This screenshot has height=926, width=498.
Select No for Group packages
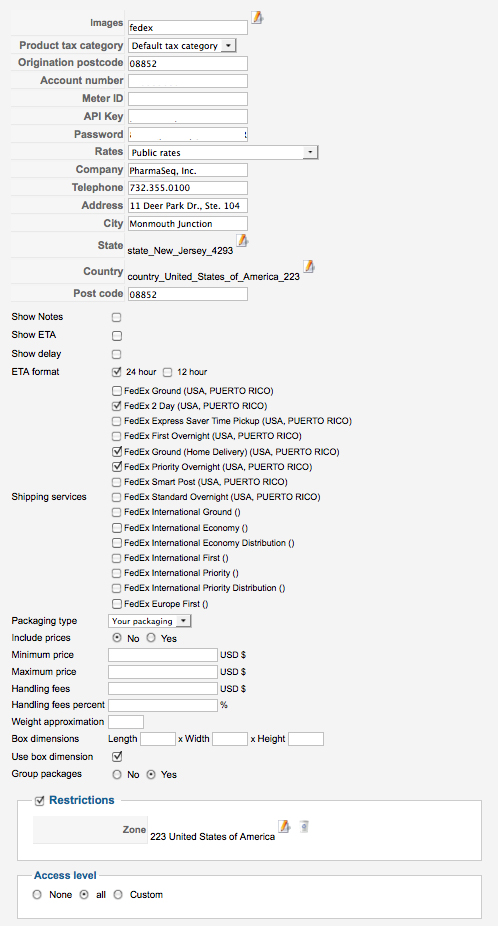click(117, 774)
